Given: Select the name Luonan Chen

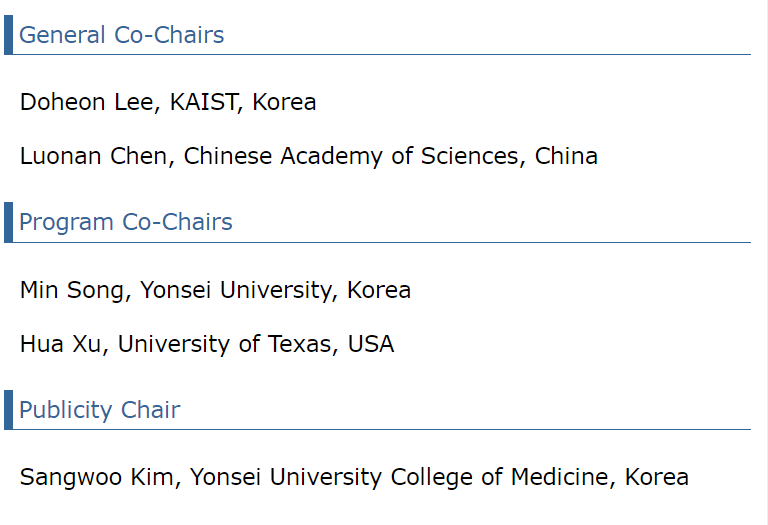Looking at the screenshot, I should (x=94, y=156).
